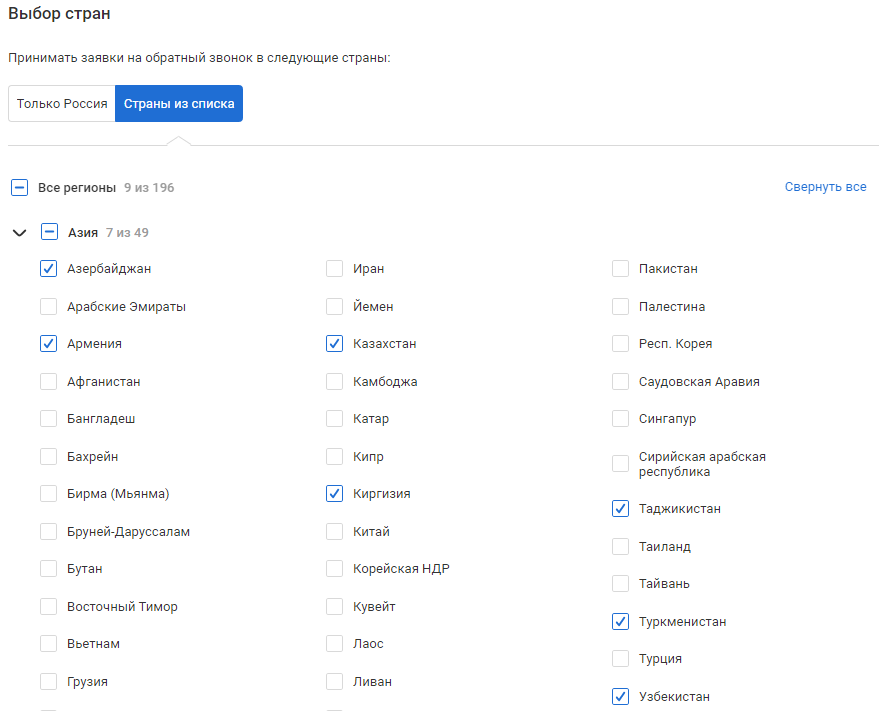Image resolution: width=879 pixels, height=711 pixels.
Task: Uncheck the Азербайджан checkbox
Action: point(49,269)
